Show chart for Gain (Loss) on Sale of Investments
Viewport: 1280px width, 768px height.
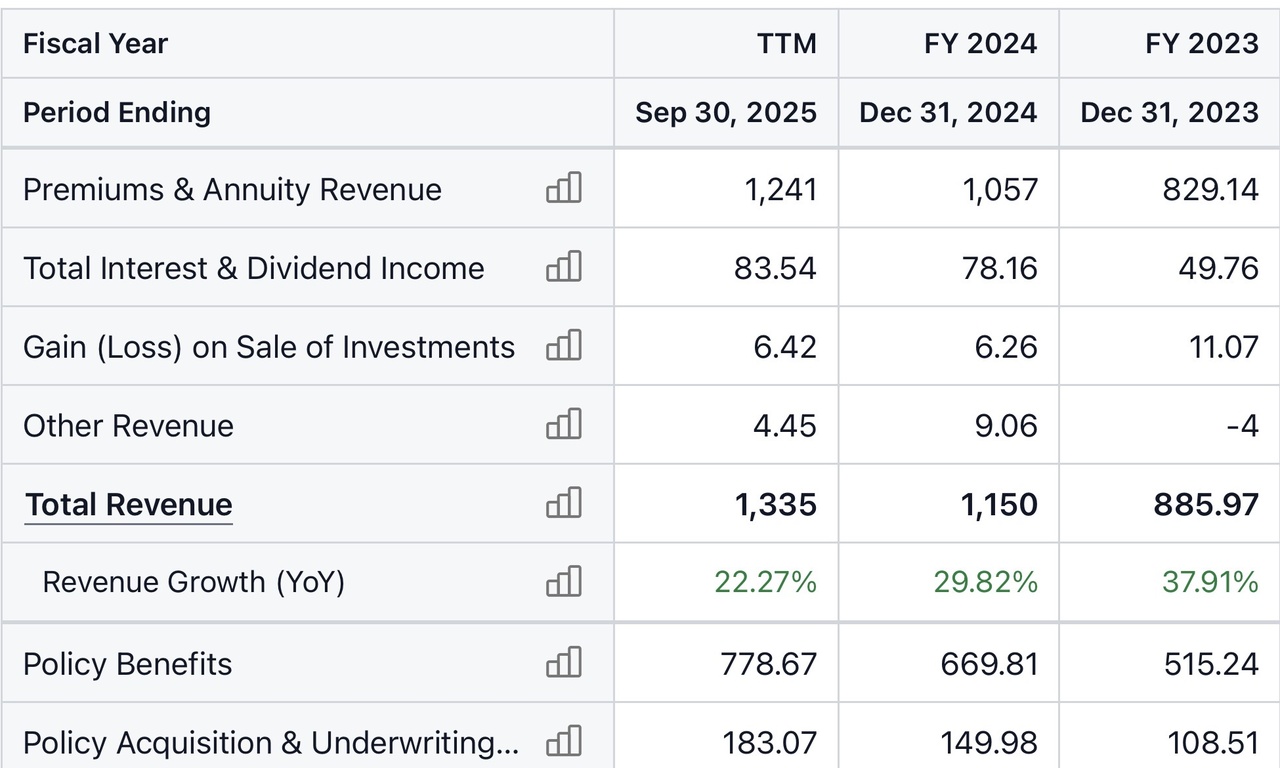coord(564,346)
